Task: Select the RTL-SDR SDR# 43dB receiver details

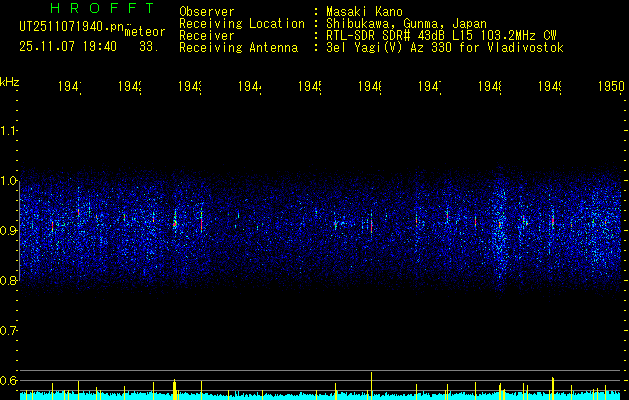Action: 441,36
